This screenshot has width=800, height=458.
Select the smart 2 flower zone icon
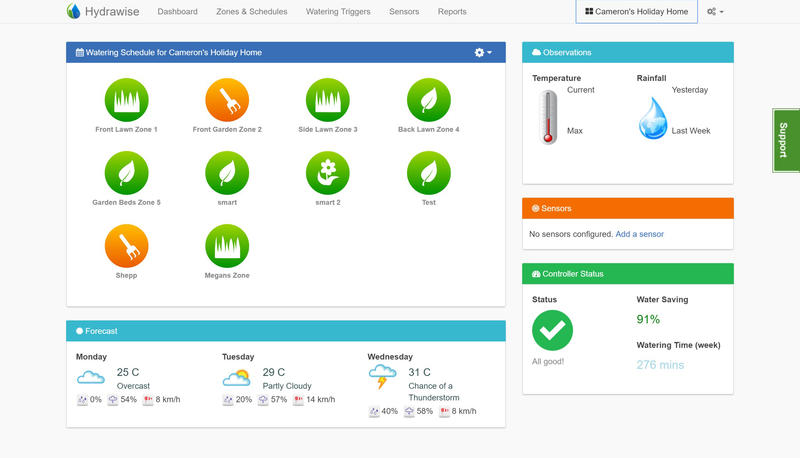pos(328,173)
